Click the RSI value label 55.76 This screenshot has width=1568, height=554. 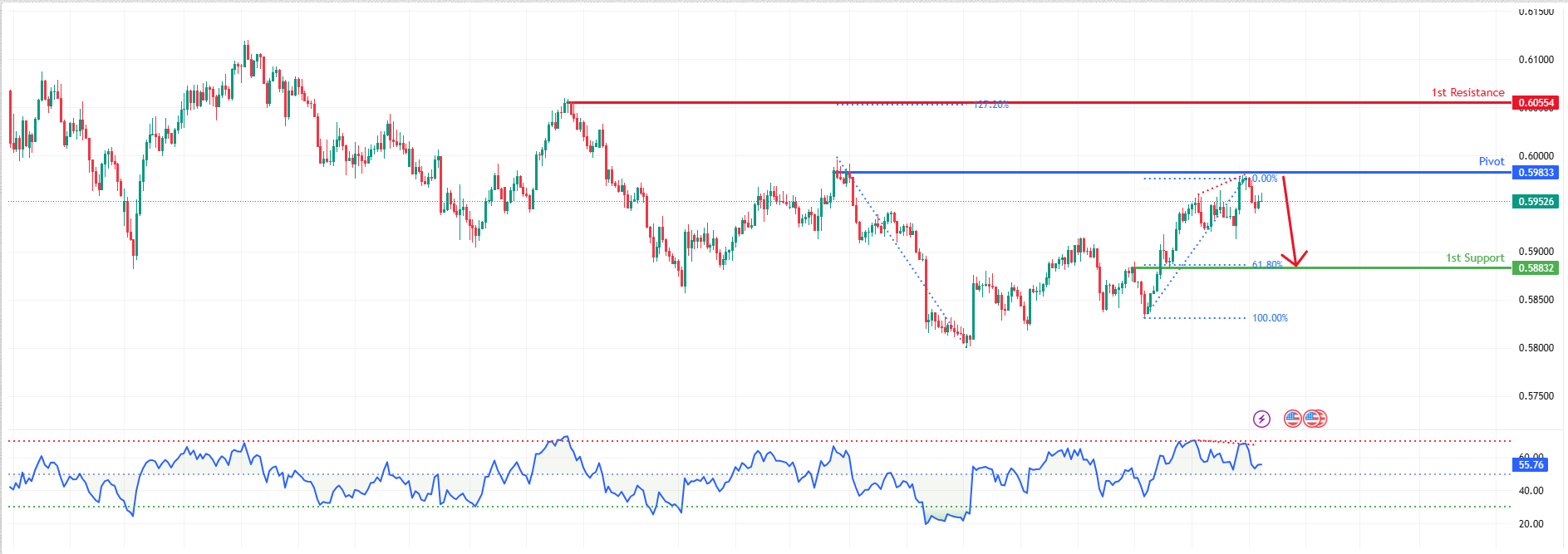point(1531,465)
